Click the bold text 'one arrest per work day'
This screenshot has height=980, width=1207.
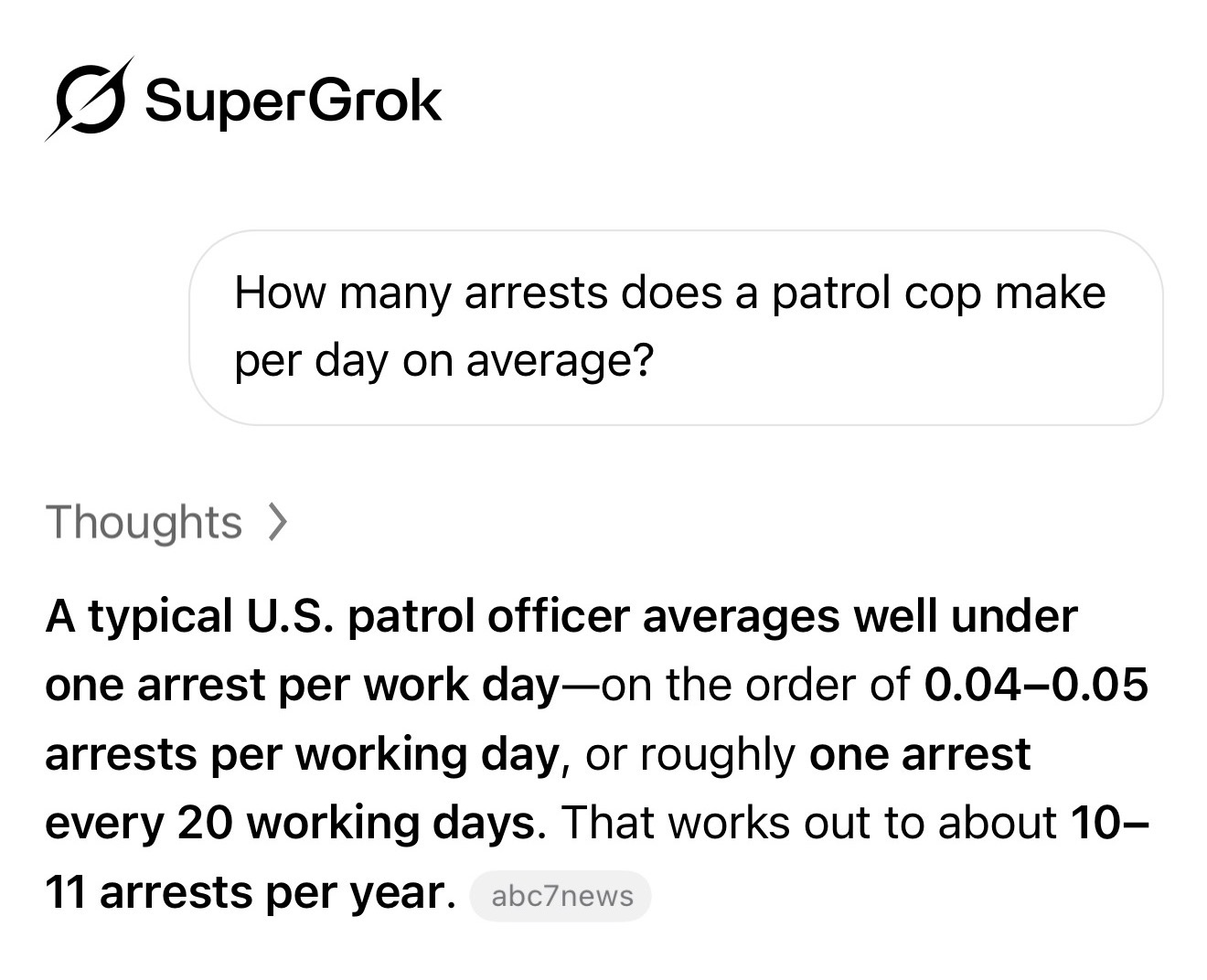pyautogui.click(x=302, y=685)
